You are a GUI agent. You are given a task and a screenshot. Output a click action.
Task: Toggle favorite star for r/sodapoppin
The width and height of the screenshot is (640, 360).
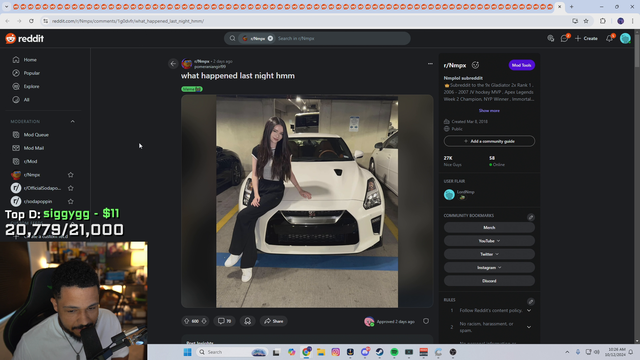[x=71, y=201]
